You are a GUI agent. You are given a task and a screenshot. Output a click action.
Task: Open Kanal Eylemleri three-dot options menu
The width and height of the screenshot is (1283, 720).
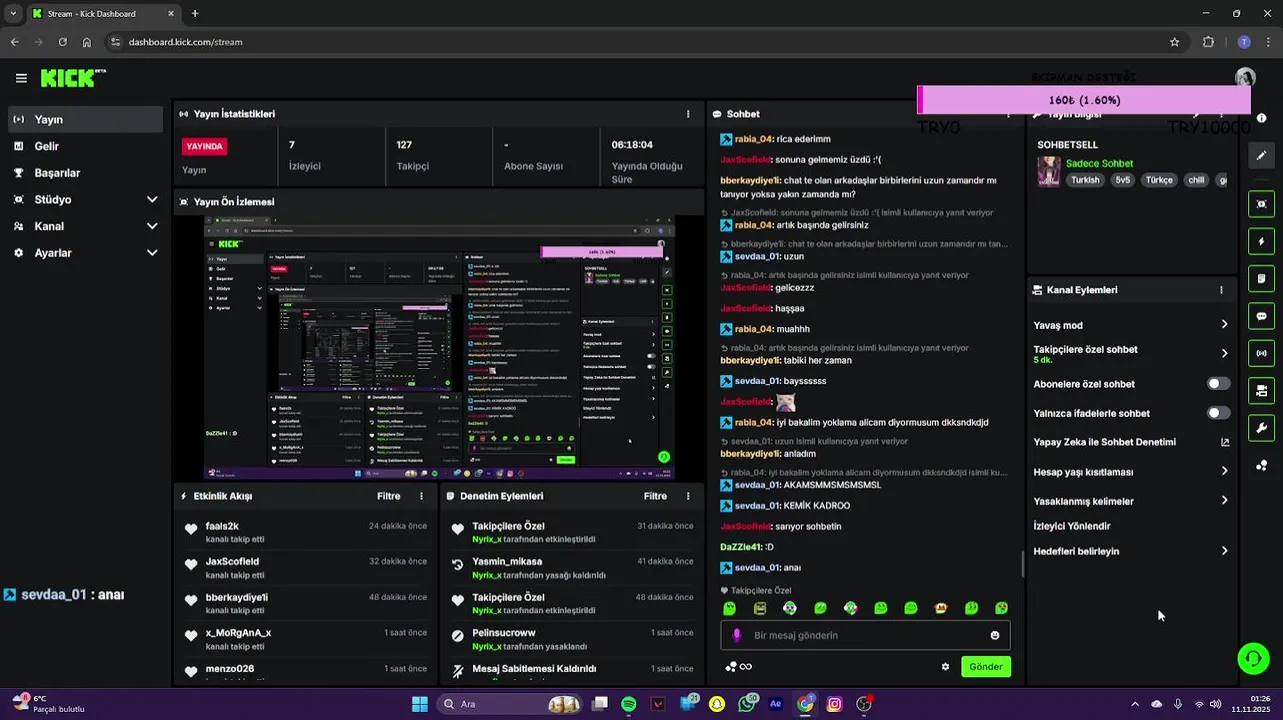pos(1221,290)
